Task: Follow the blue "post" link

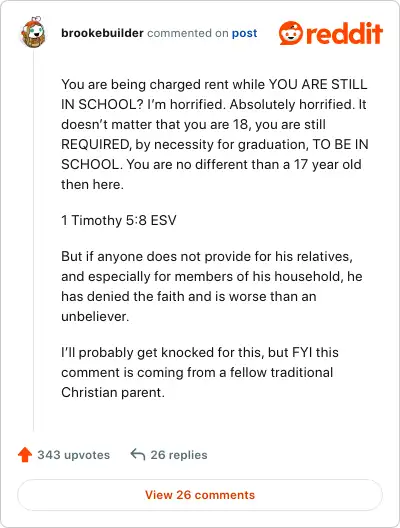Action: click(244, 33)
